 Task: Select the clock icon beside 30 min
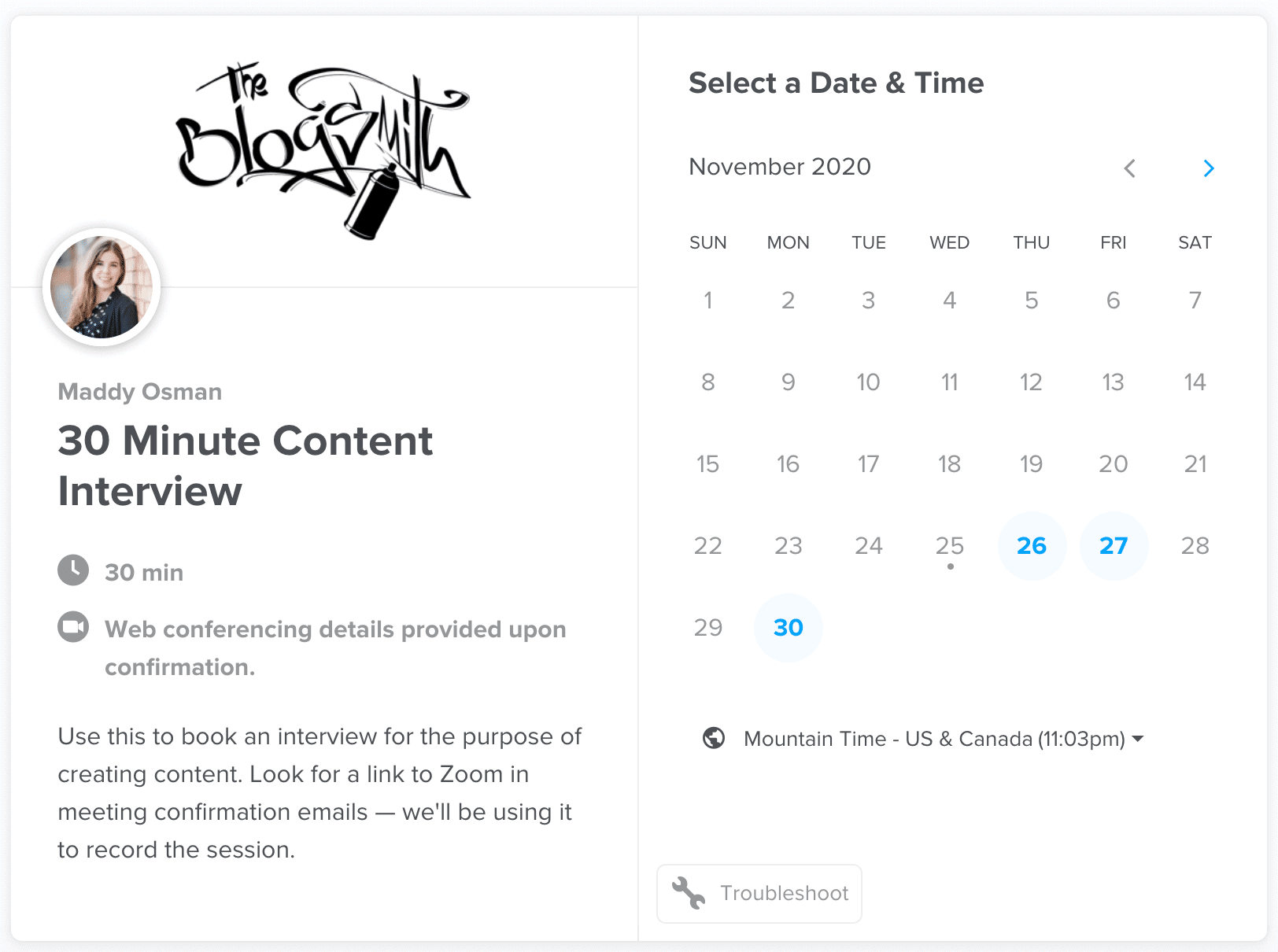pos(72,571)
